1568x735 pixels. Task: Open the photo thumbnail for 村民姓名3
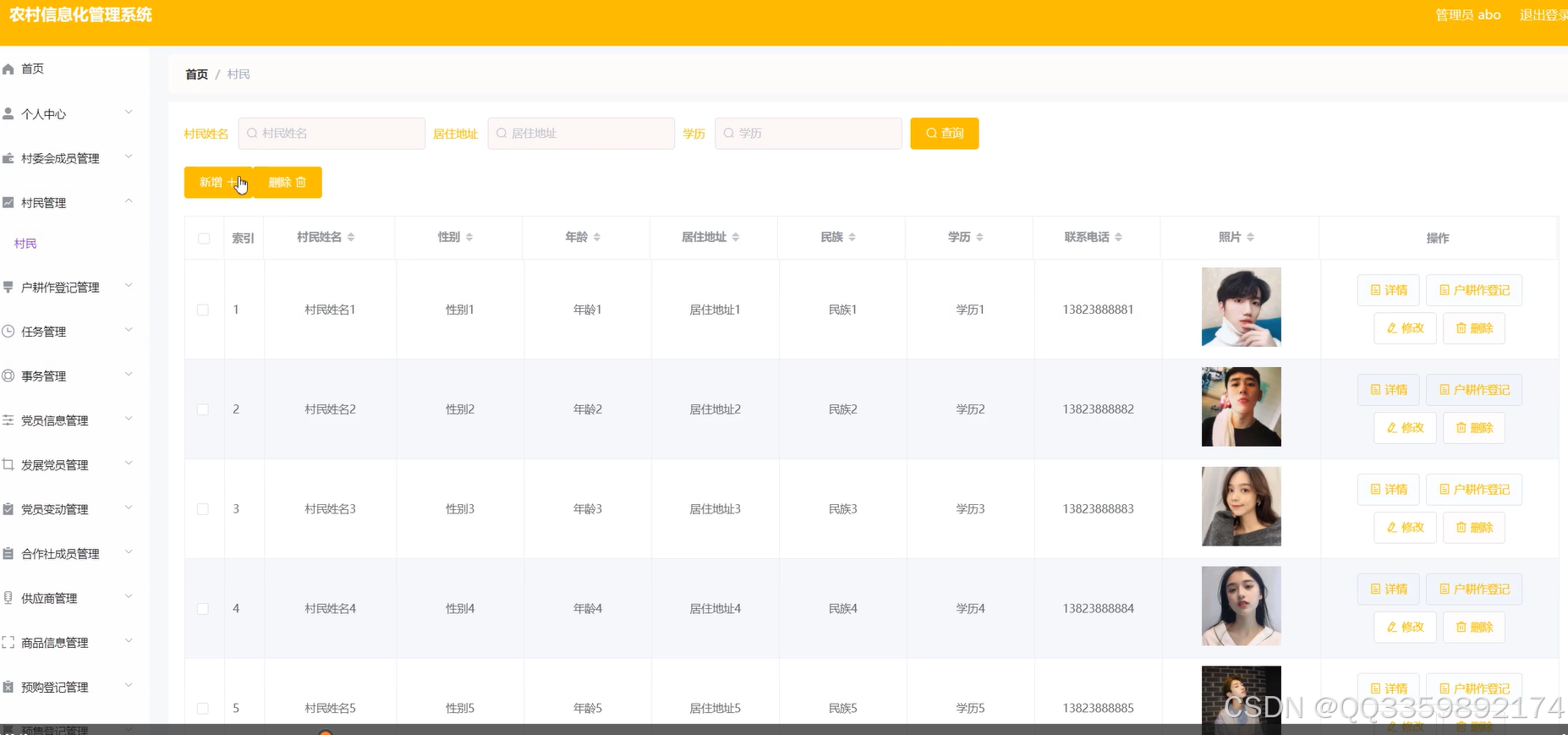1242,507
